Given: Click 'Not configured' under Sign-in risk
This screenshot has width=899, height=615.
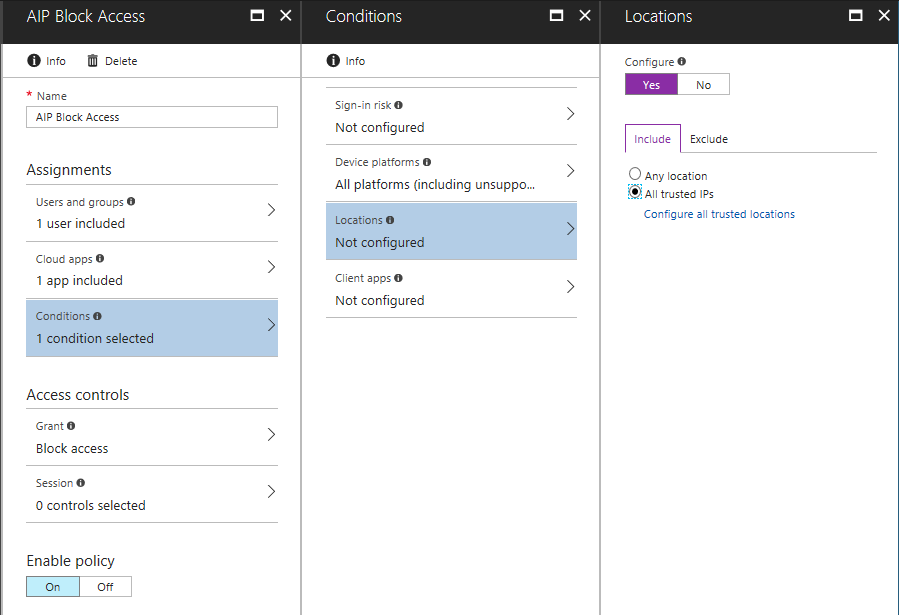Looking at the screenshot, I should (x=380, y=127).
